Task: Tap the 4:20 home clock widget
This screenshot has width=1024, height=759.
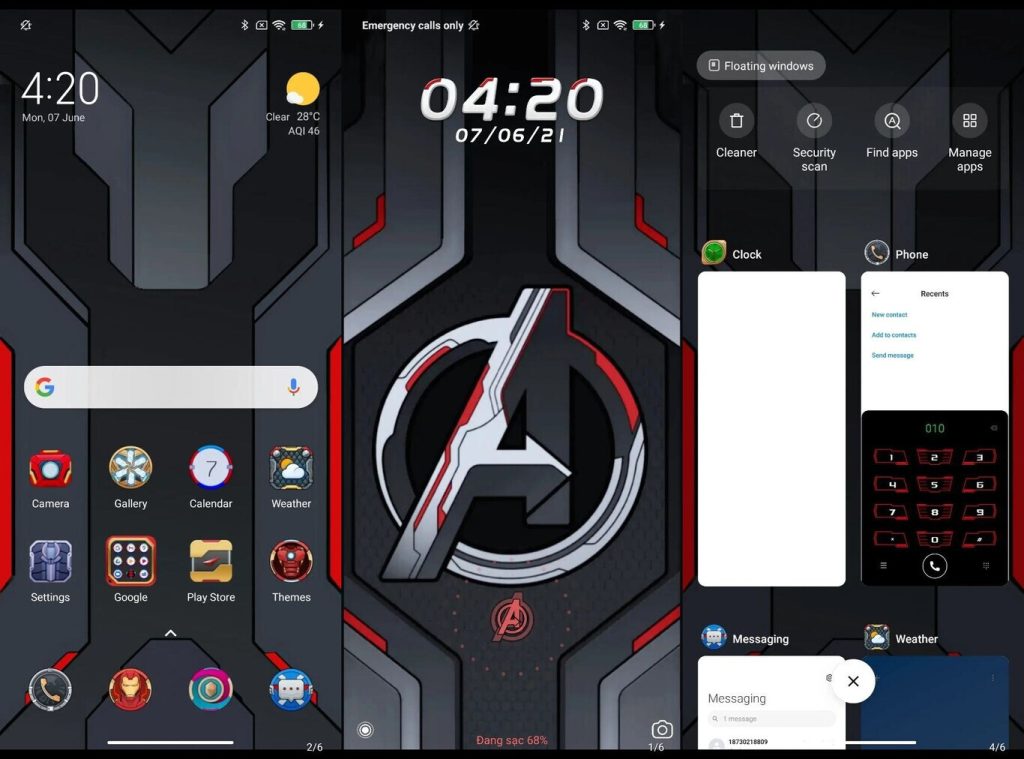Action: pyautogui.click(x=60, y=89)
